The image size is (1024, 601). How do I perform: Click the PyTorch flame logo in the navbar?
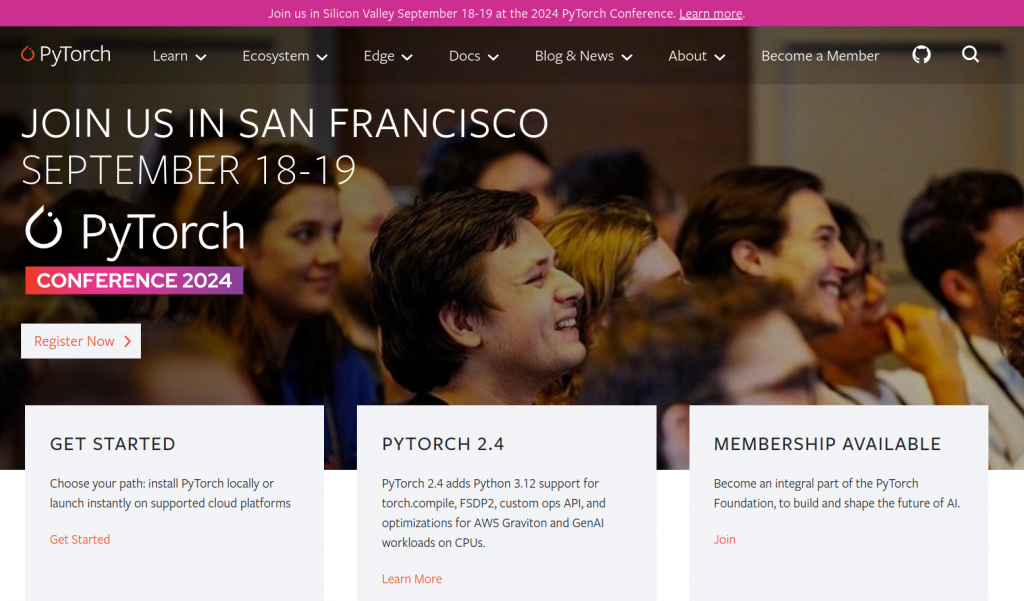(27, 54)
